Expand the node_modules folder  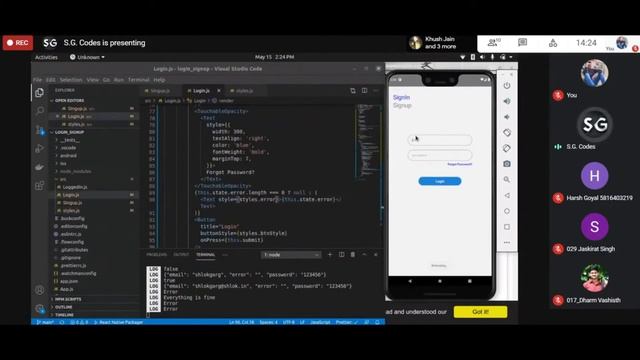click(76, 171)
